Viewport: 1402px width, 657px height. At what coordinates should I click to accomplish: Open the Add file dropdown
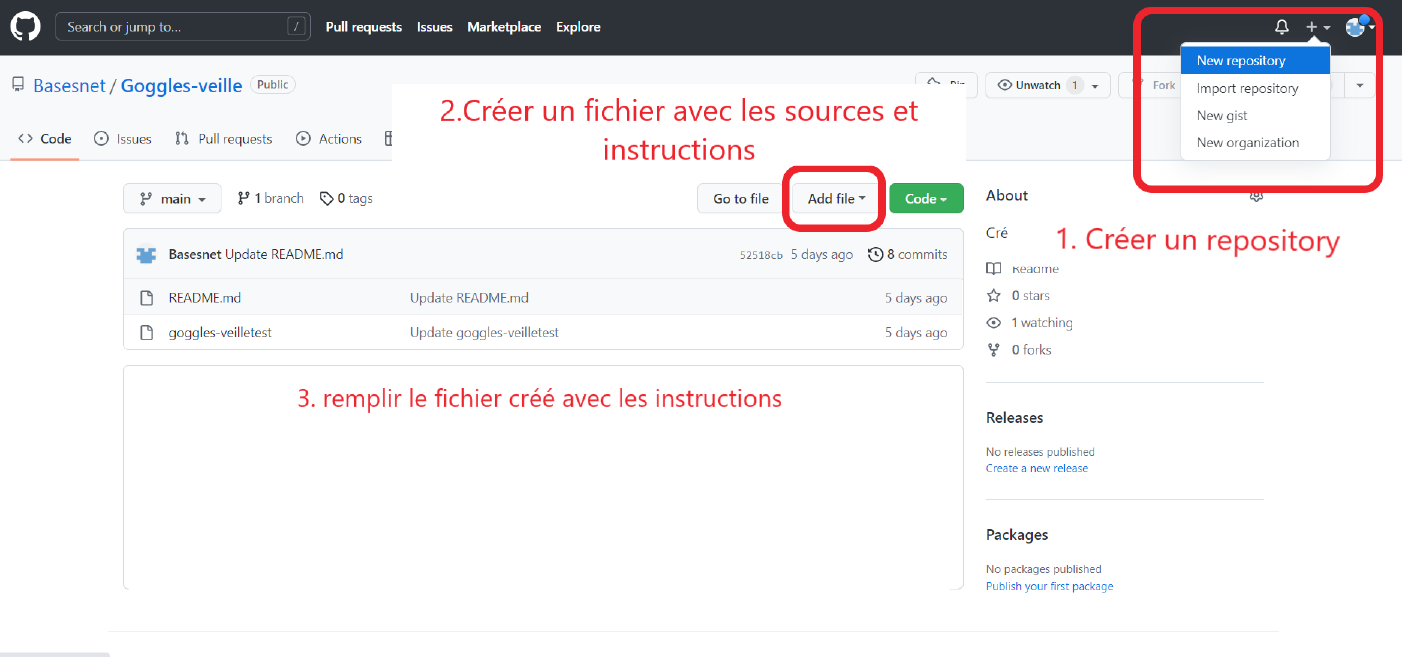coord(836,199)
